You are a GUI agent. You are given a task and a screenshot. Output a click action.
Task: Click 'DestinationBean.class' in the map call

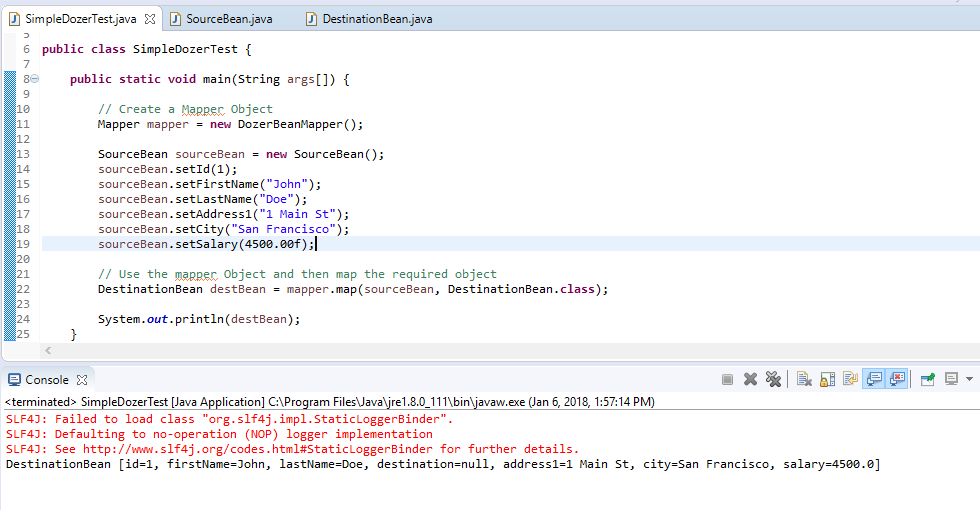pyautogui.click(x=521, y=289)
